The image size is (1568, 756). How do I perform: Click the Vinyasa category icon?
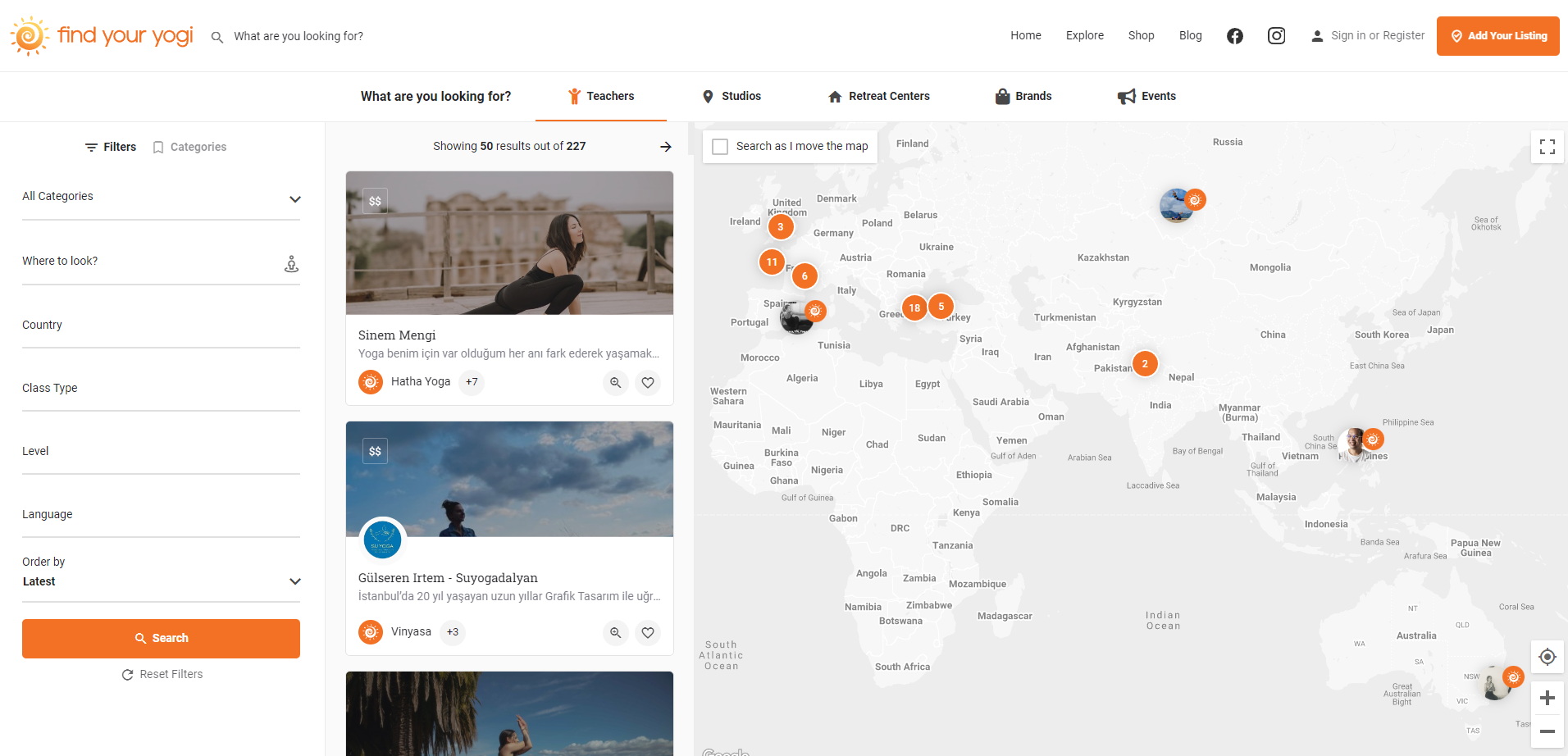(371, 632)
